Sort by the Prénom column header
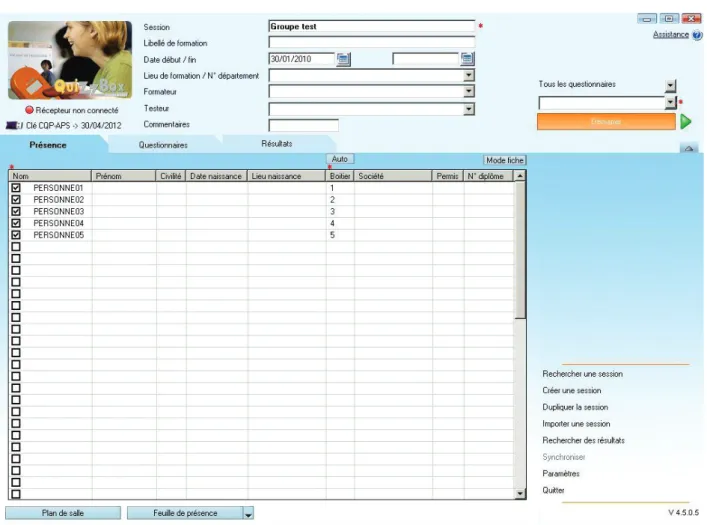The width and height of the screenshot is (707, 525). click(x=124, y=176)
